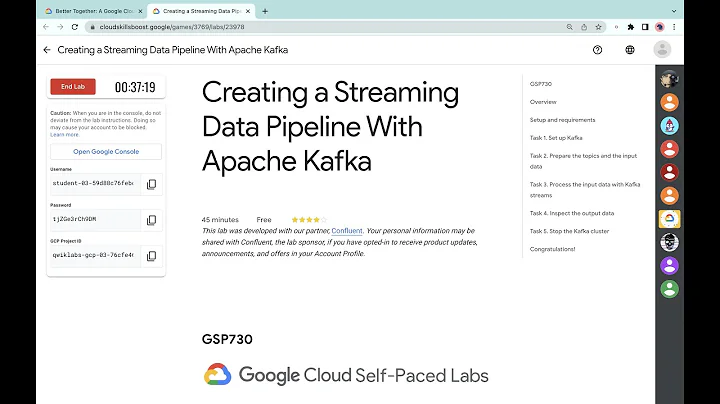Copy the Username value

tap(151, 184)
